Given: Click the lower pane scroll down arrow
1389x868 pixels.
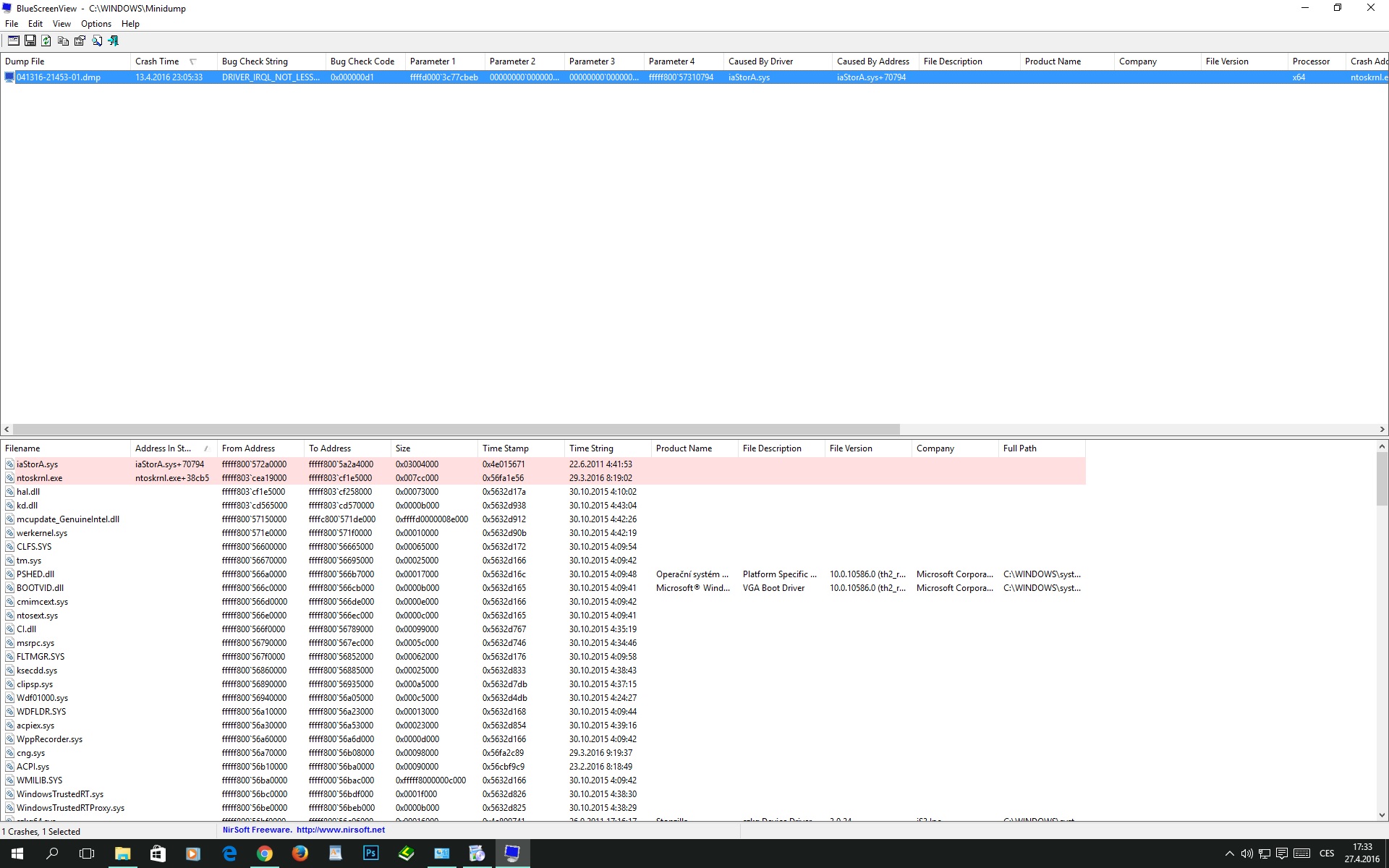Looking at the screenshot, I should coord(1382,814).
